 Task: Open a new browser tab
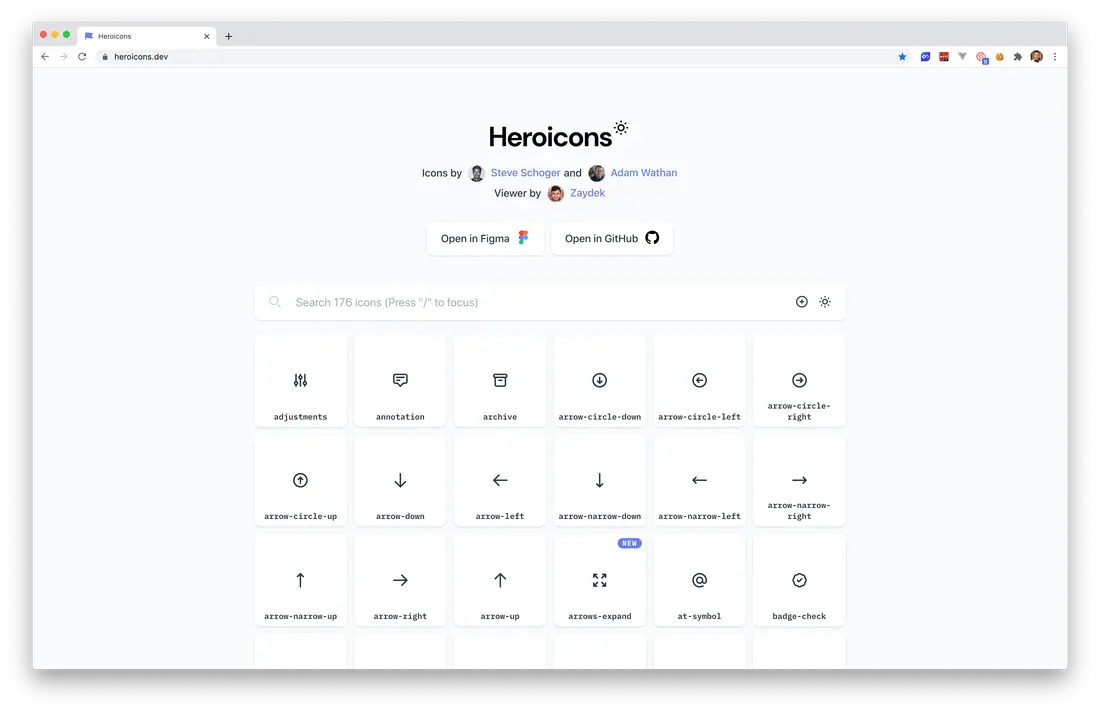[x=229, y=36]
